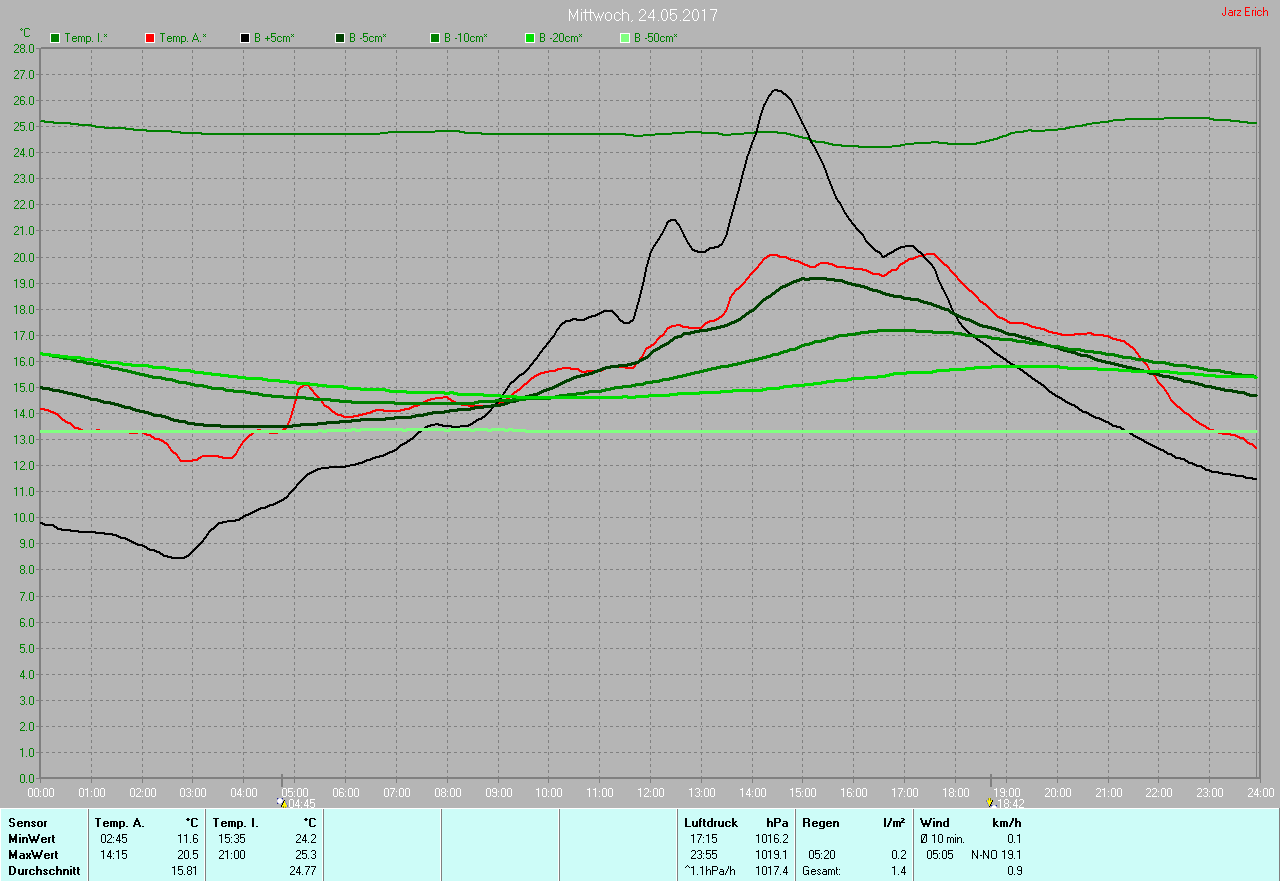This screenshot has height=881, width=1280.
Task: Select the Regen column header
Action: 820,823
